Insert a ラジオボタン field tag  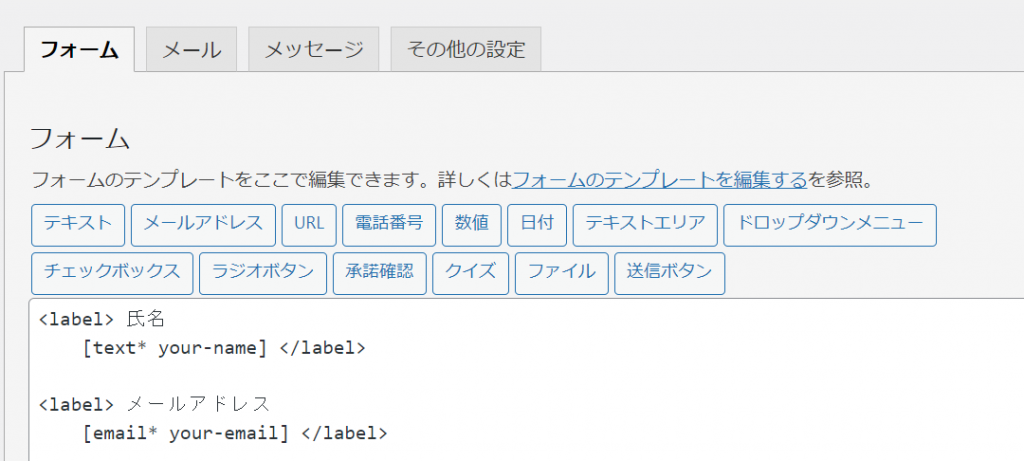[x=263, y=274]
